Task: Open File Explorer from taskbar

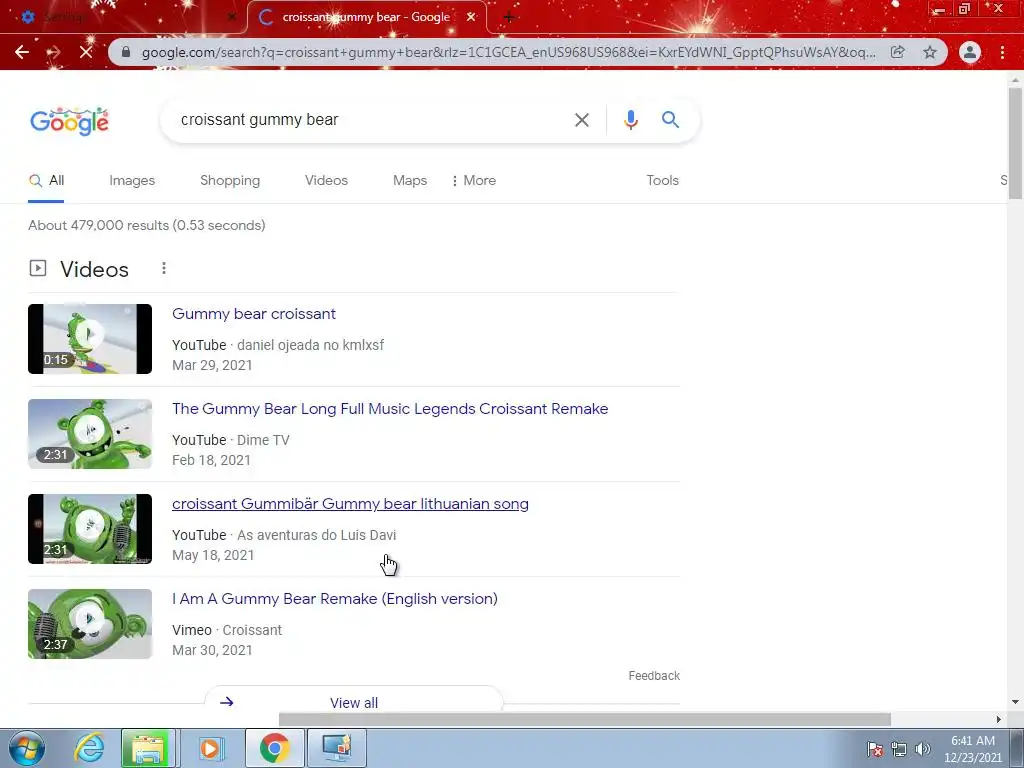Action: tap(148, 748)
